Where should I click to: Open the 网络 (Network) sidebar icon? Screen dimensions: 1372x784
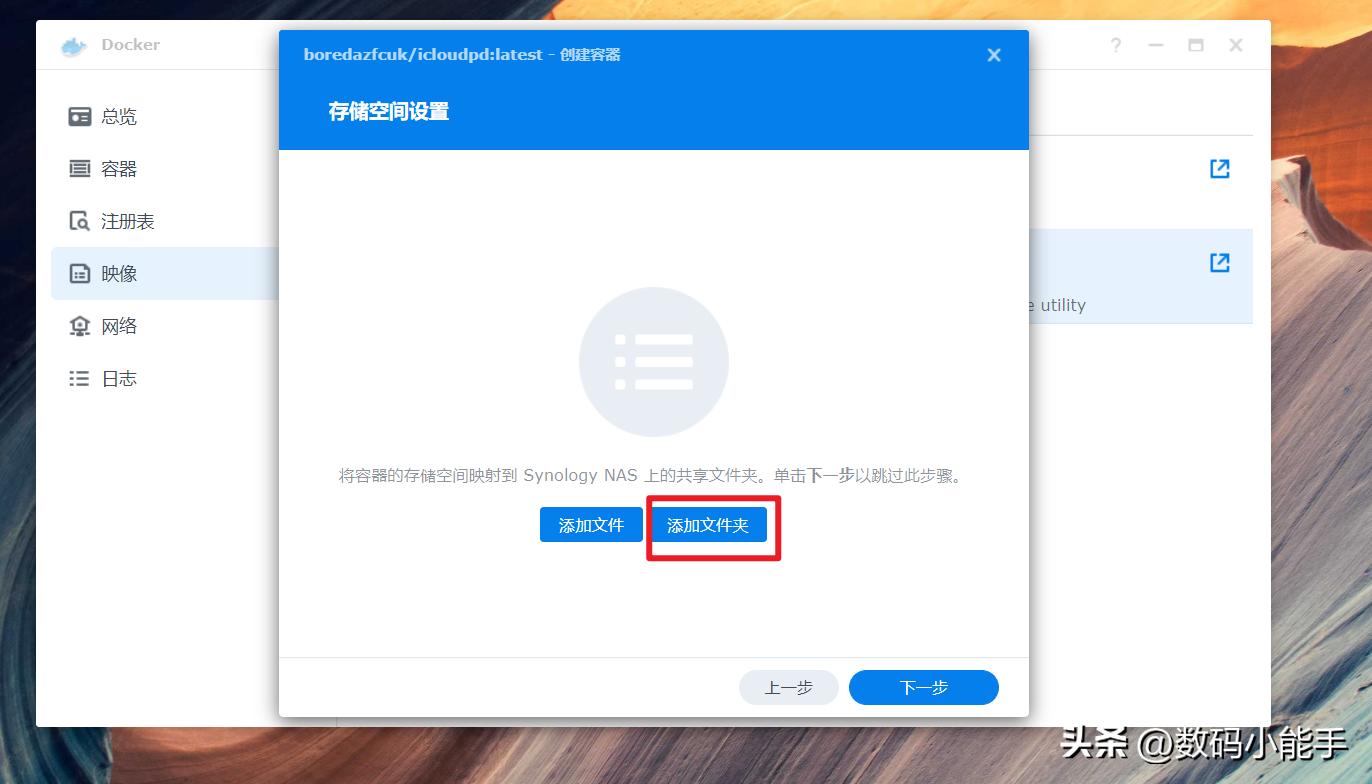[80, 326]
